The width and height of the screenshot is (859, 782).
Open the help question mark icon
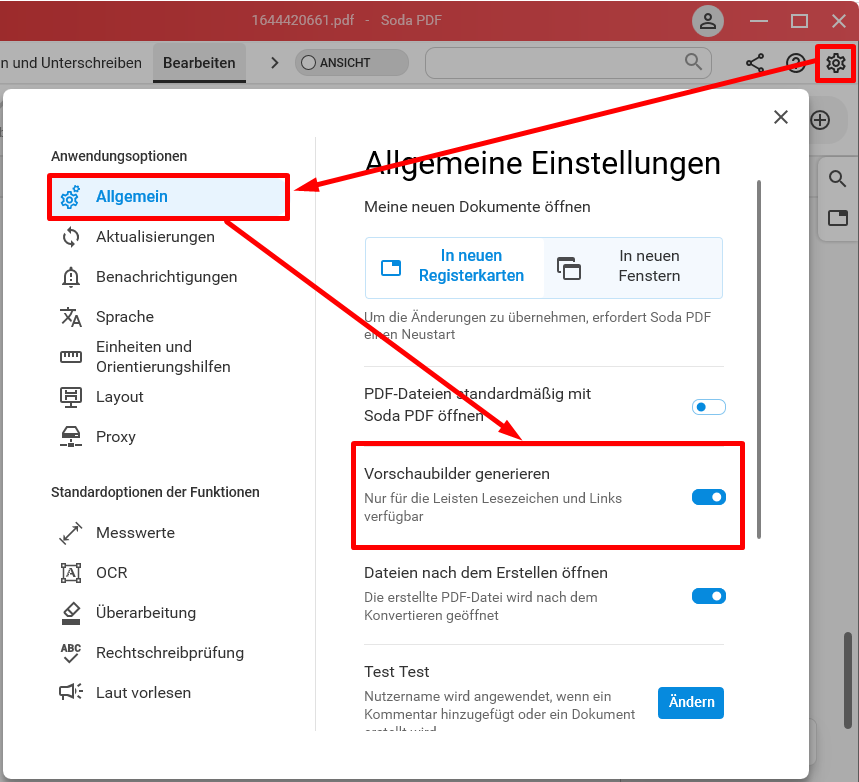click(795, 63)
